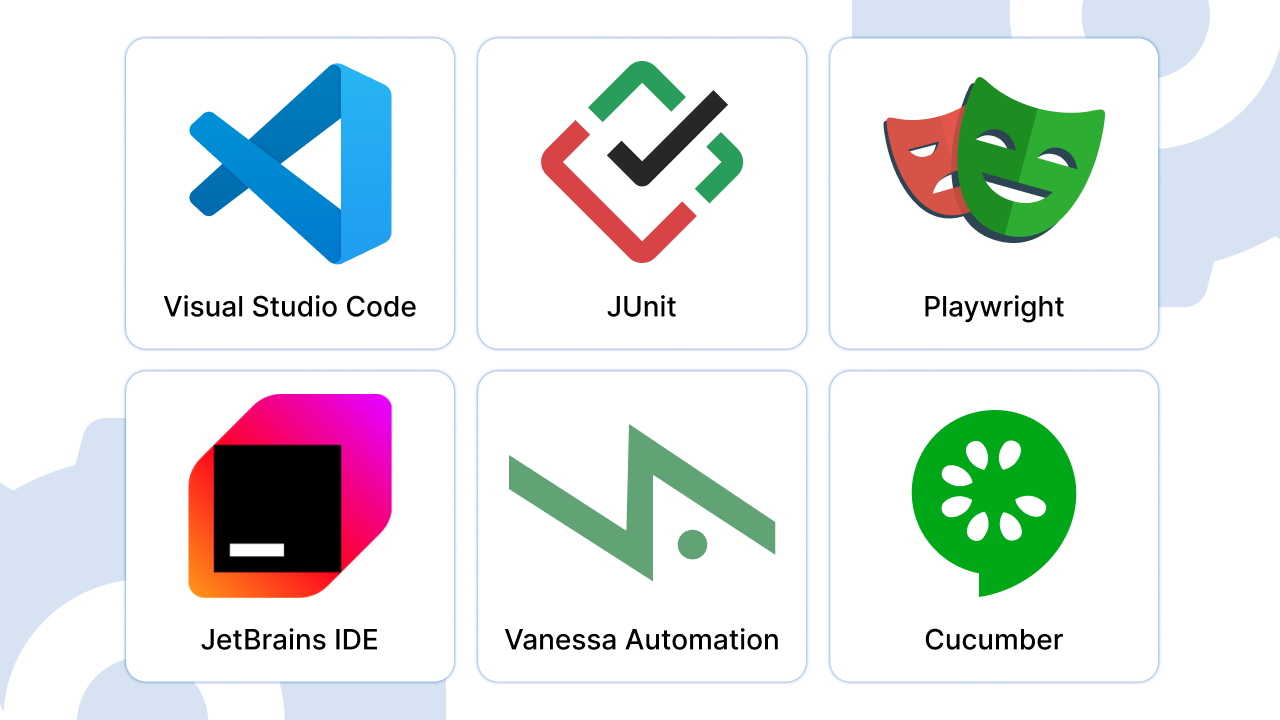Open the Visual Studio Code card

coord(290,193)
